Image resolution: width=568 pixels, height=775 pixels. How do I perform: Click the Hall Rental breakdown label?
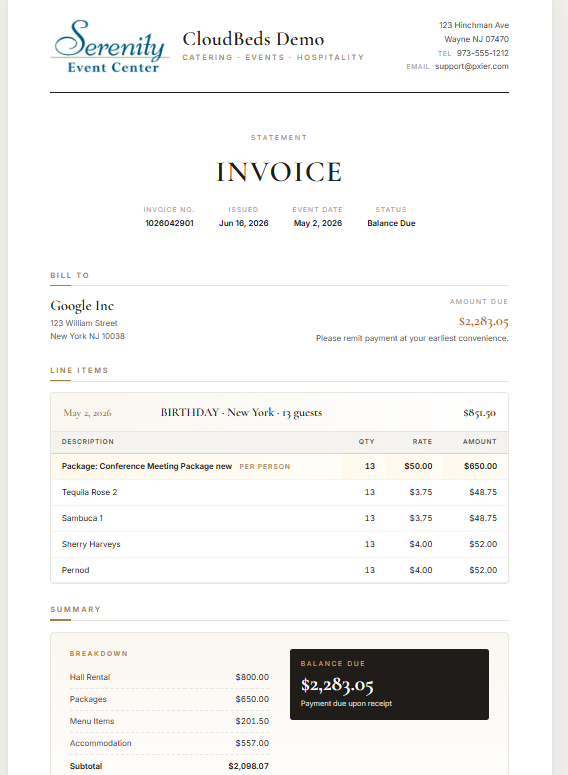click(90, 677)
